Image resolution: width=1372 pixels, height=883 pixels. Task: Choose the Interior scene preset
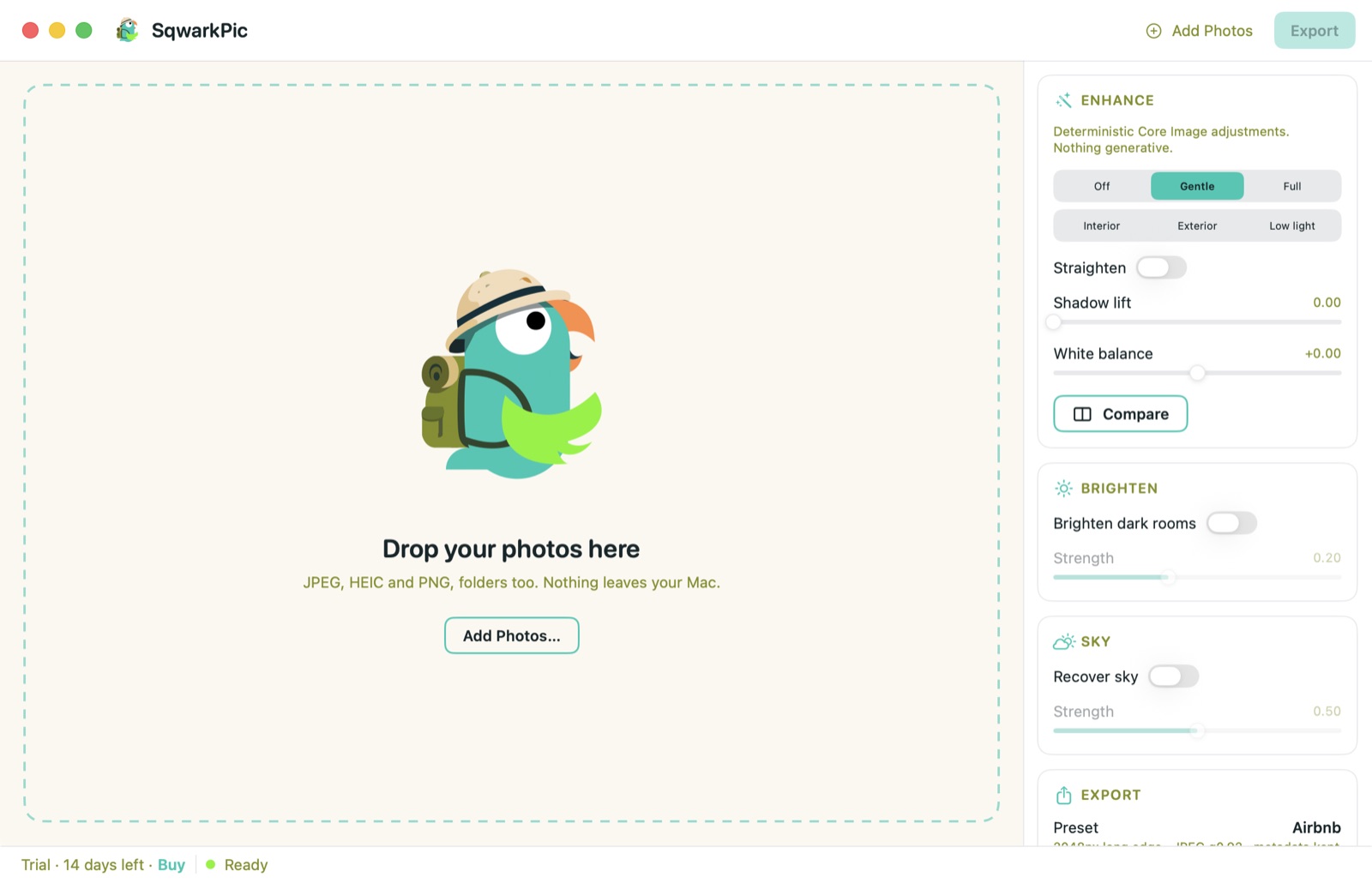[x=1101, y=225]
